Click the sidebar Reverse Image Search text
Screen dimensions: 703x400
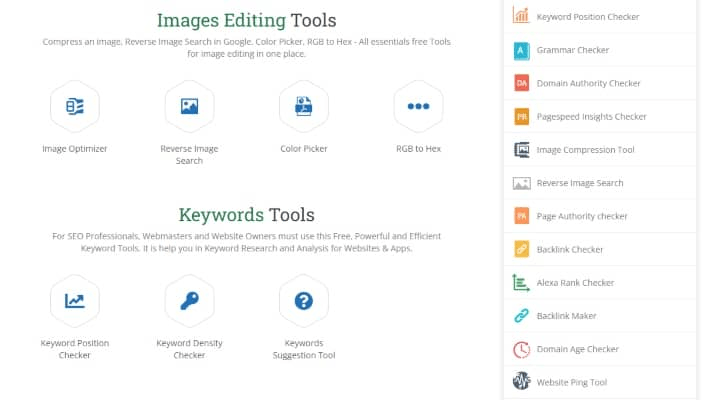click(580, 183)
